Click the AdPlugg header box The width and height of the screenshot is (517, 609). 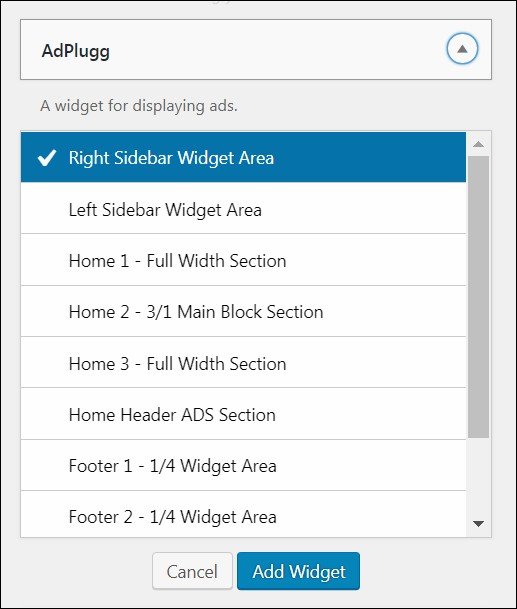point(256,49)
